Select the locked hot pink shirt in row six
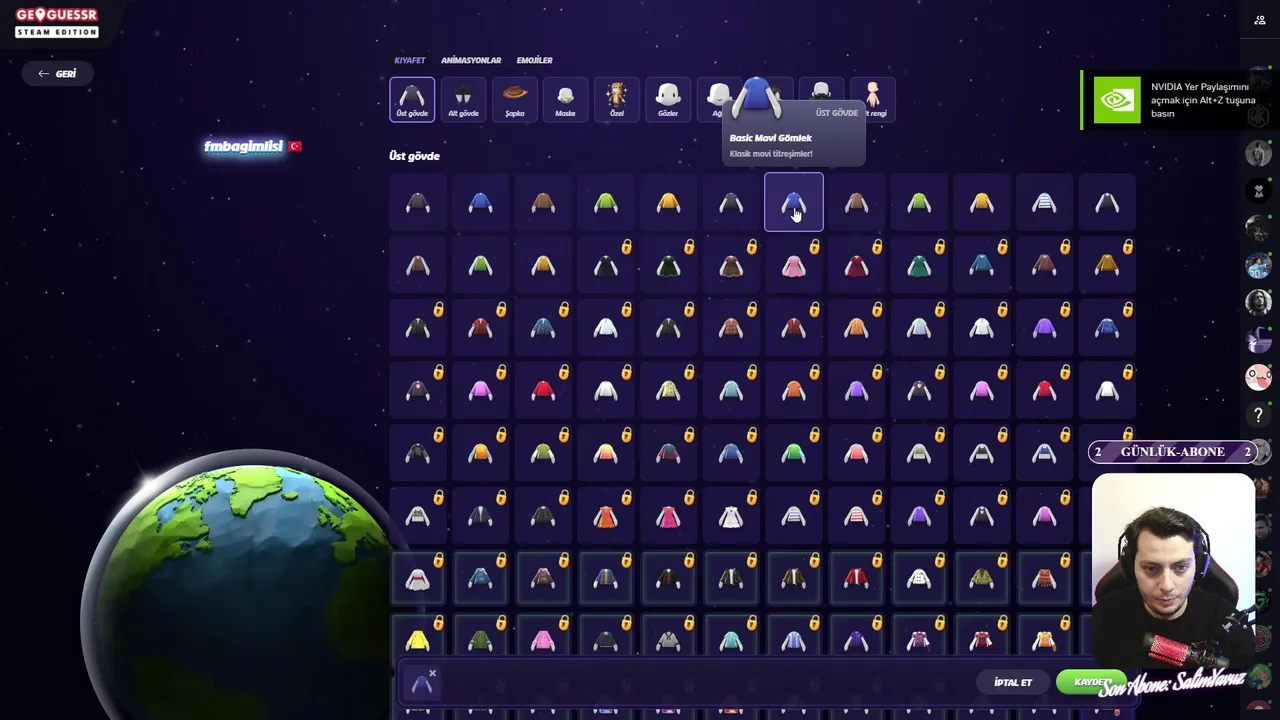 point(668,516)
